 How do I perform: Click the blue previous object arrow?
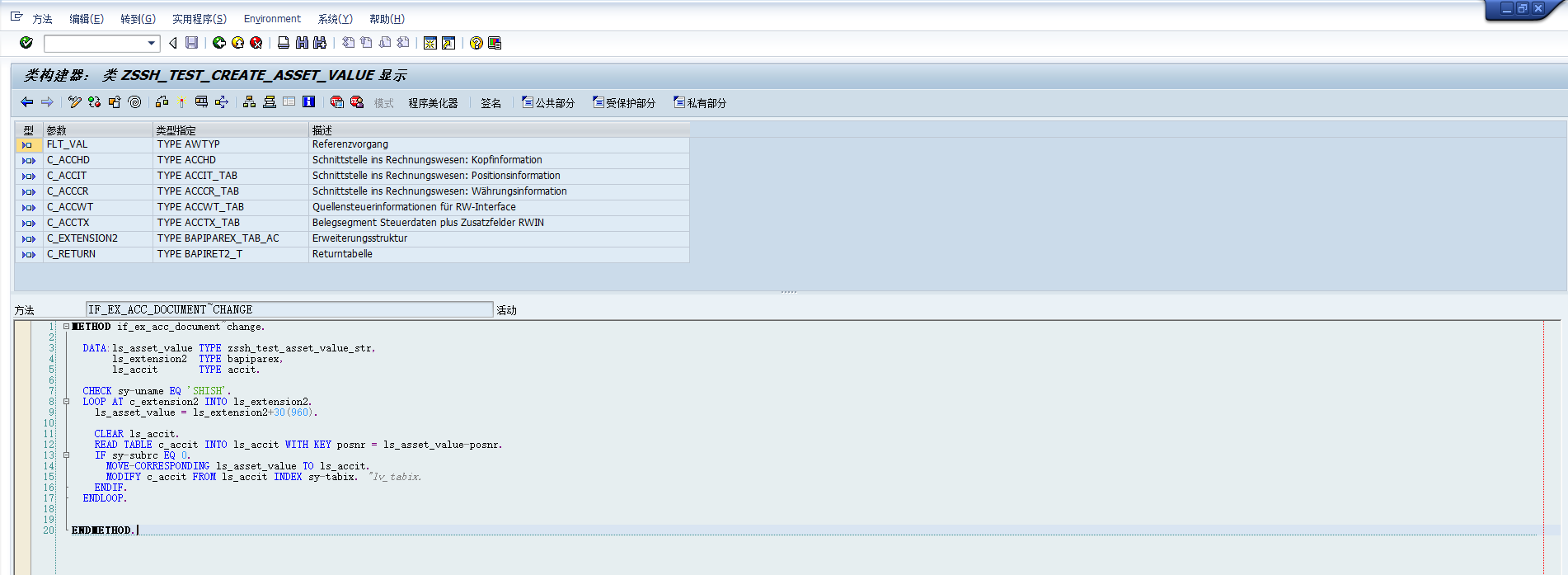tap(27, 102)
